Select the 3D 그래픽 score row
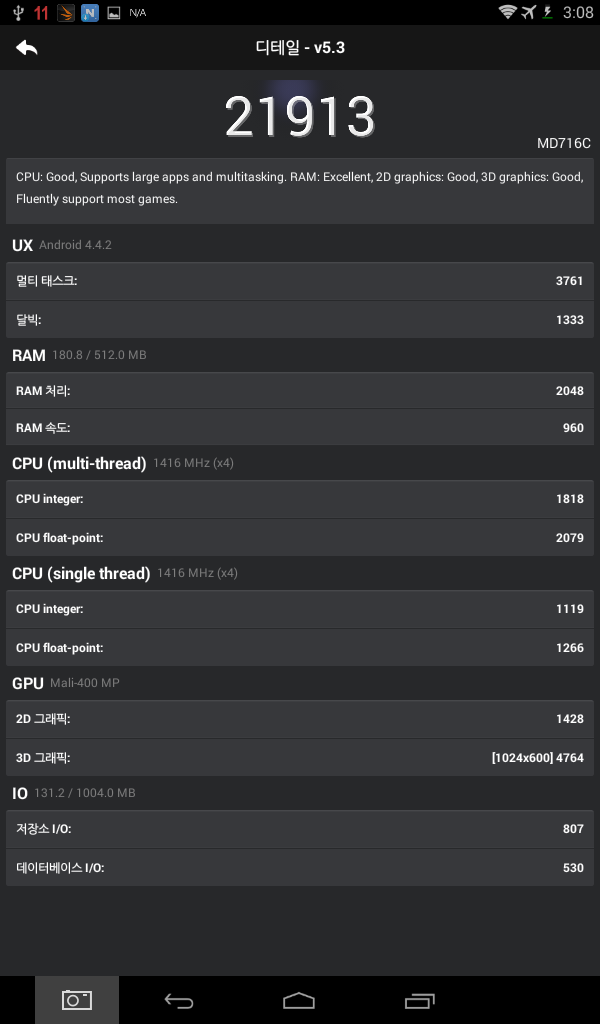 coord(299,758)
